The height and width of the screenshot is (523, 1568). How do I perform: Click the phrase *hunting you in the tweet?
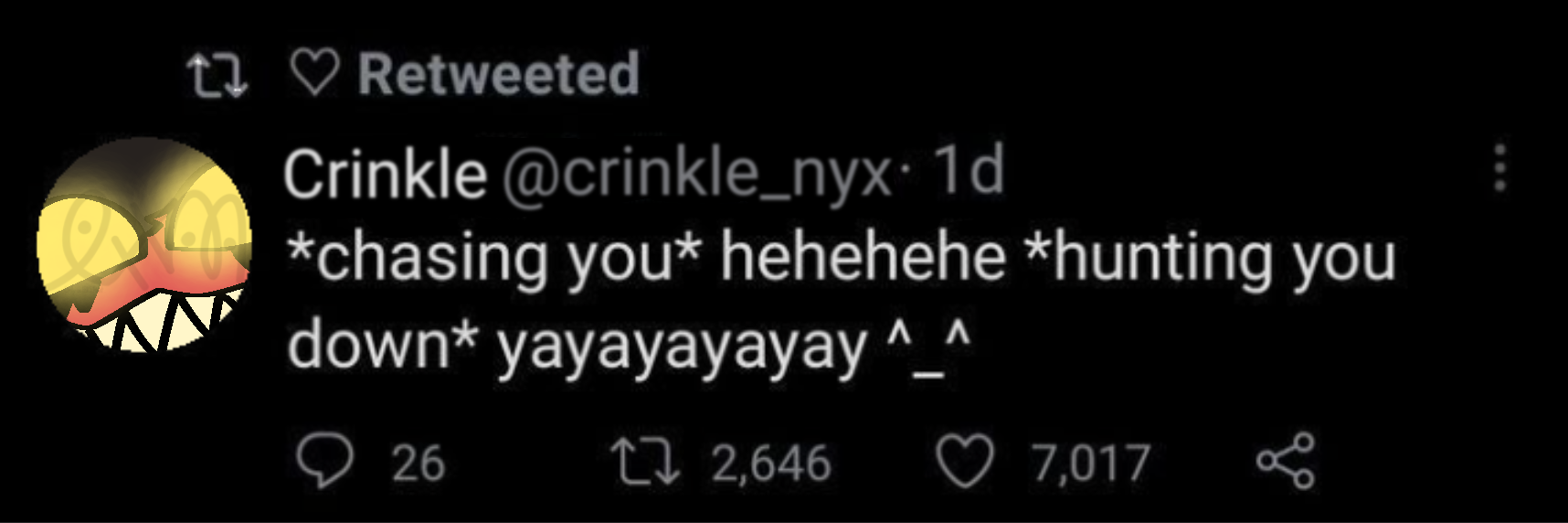tap(1211, 260)
